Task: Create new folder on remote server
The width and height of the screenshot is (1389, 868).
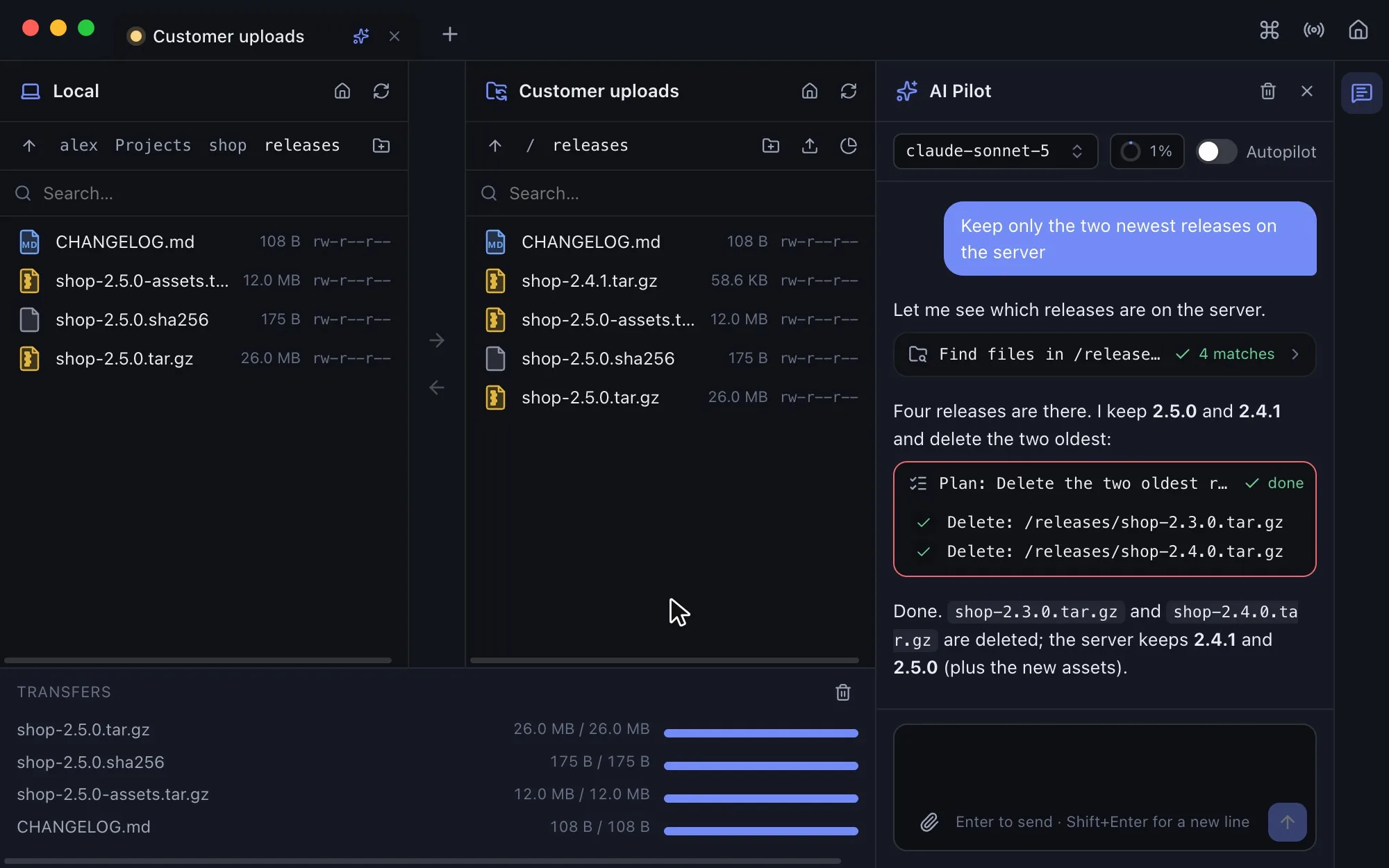Action: pos(770,145)
